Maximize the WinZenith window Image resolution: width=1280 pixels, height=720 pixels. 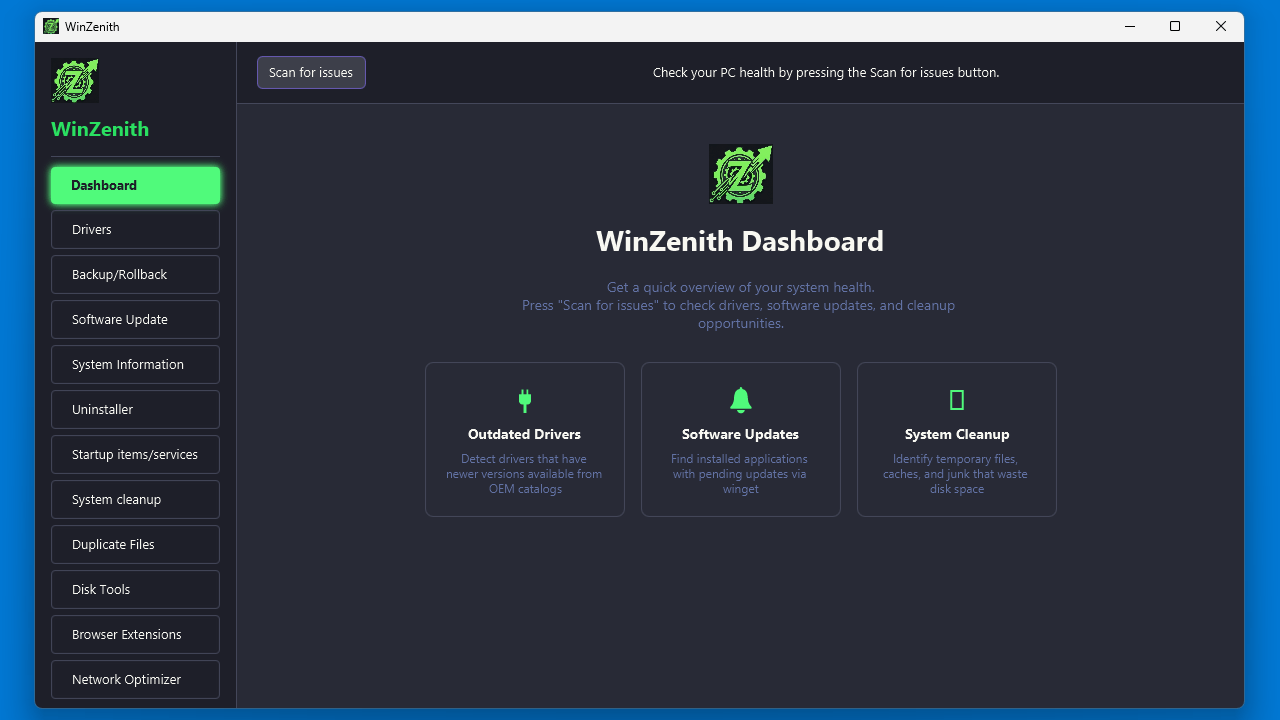click(1175, 27)
